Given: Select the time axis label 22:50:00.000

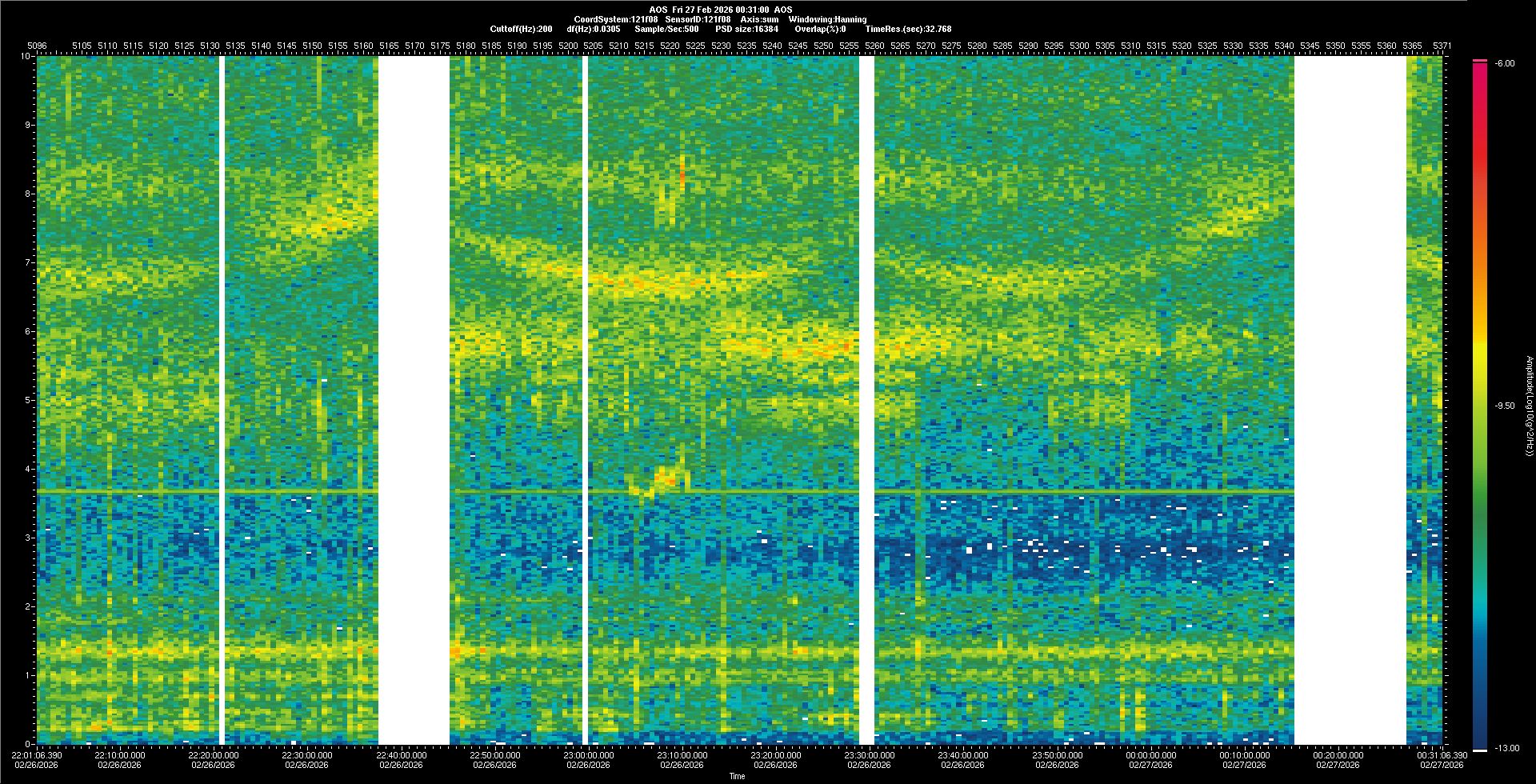Looking at the screenshot, I should click(495, 755).
